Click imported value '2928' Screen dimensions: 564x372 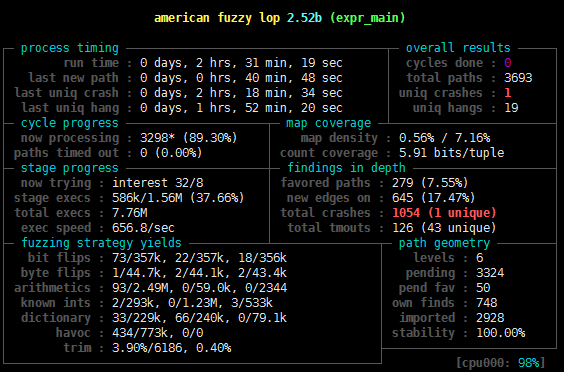(490, 318)
